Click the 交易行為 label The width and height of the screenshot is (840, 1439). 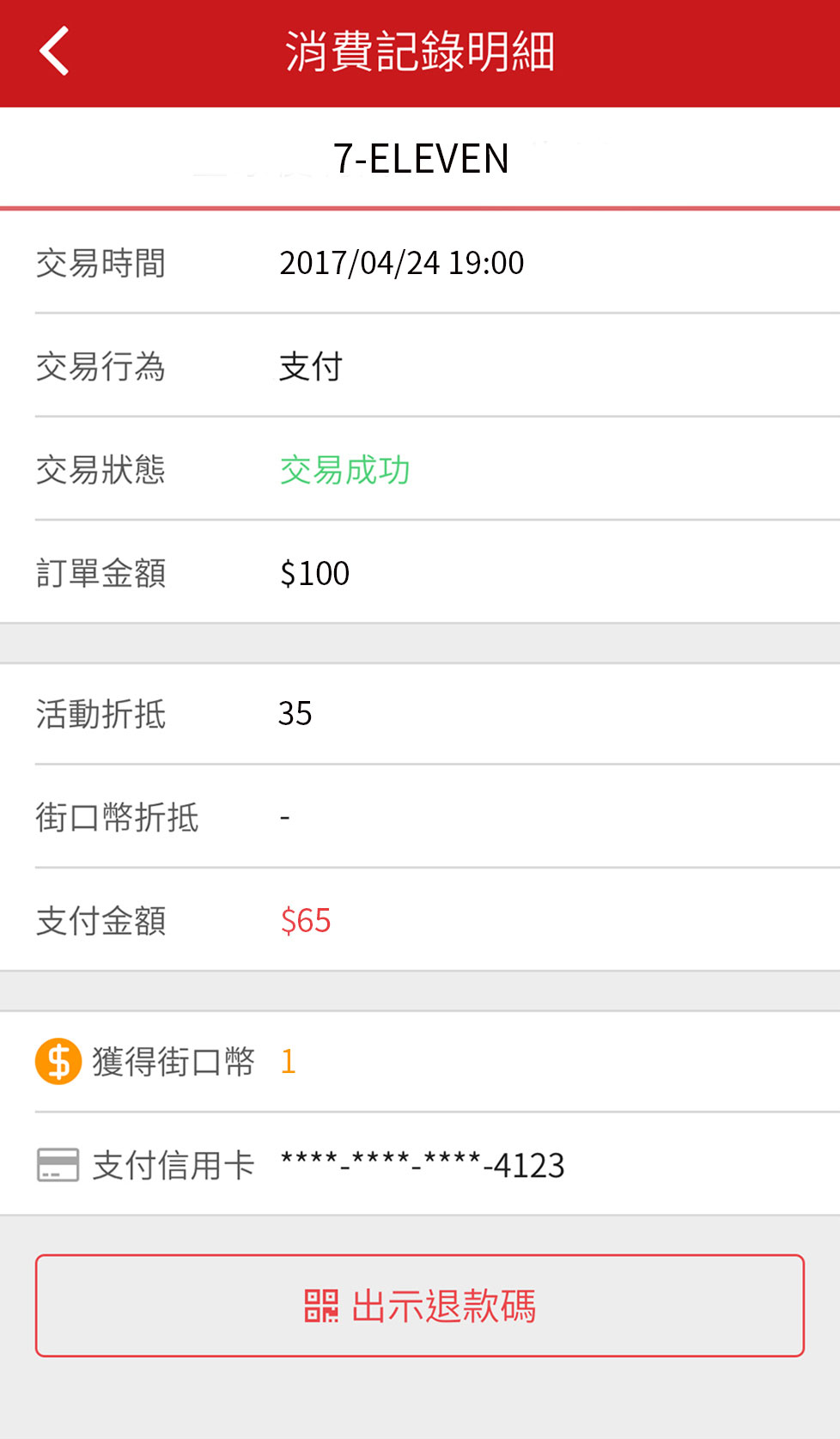tap(100, 367)
